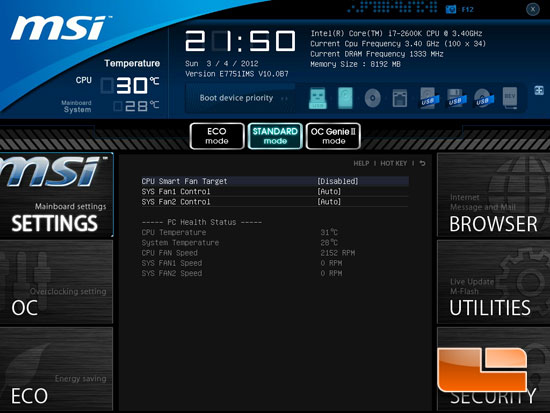Select the USB floppy boot device icon

456,98
